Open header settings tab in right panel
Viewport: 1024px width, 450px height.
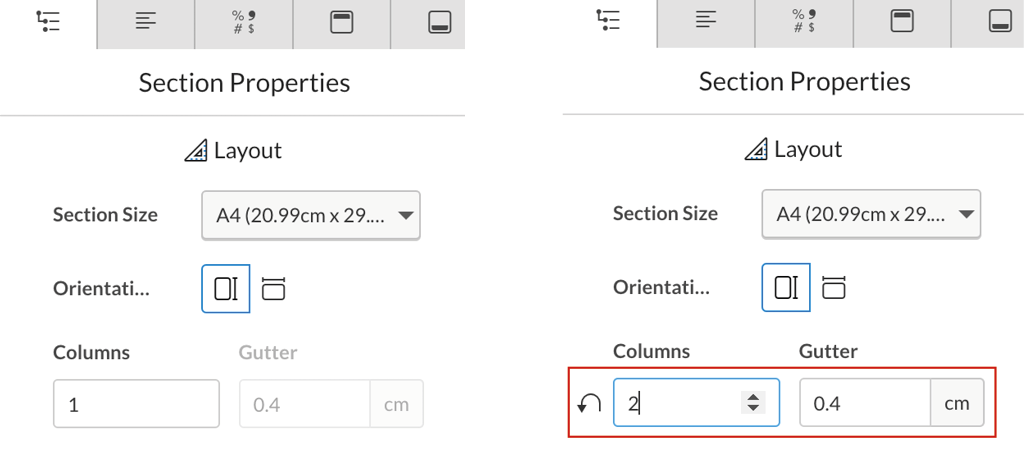tap(901, 24)
